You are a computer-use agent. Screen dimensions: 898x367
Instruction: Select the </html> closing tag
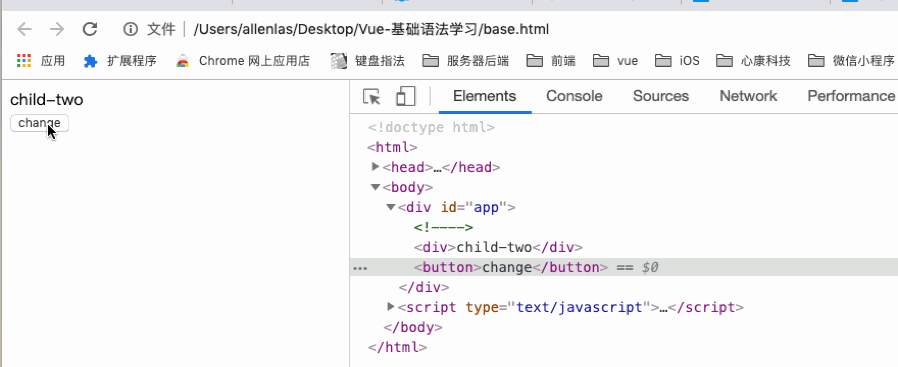pos(397,347)
